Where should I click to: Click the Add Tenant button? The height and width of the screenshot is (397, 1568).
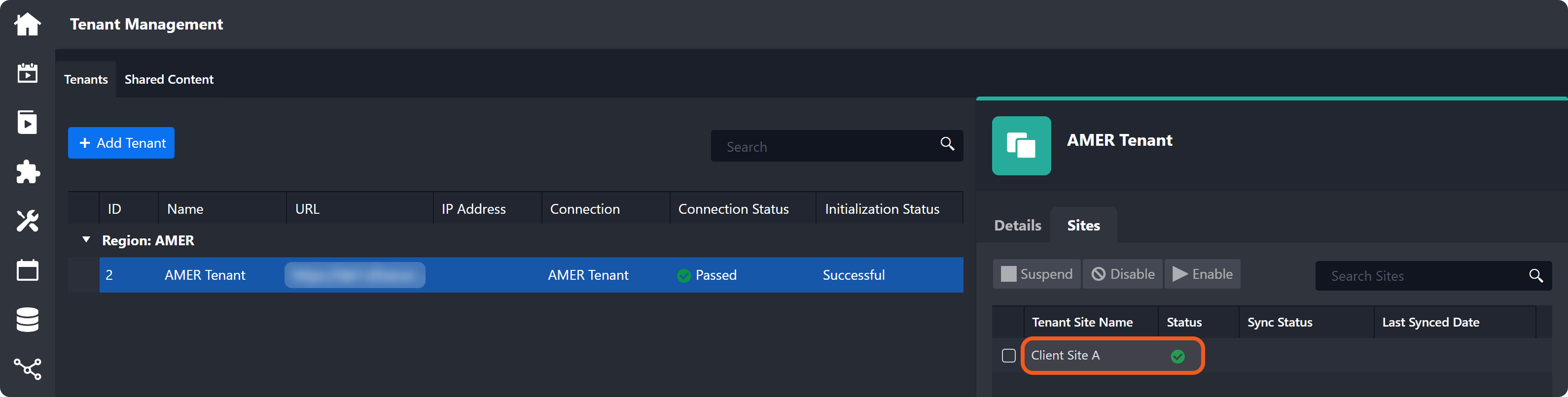pyautogui.click(x=121, y=143)
